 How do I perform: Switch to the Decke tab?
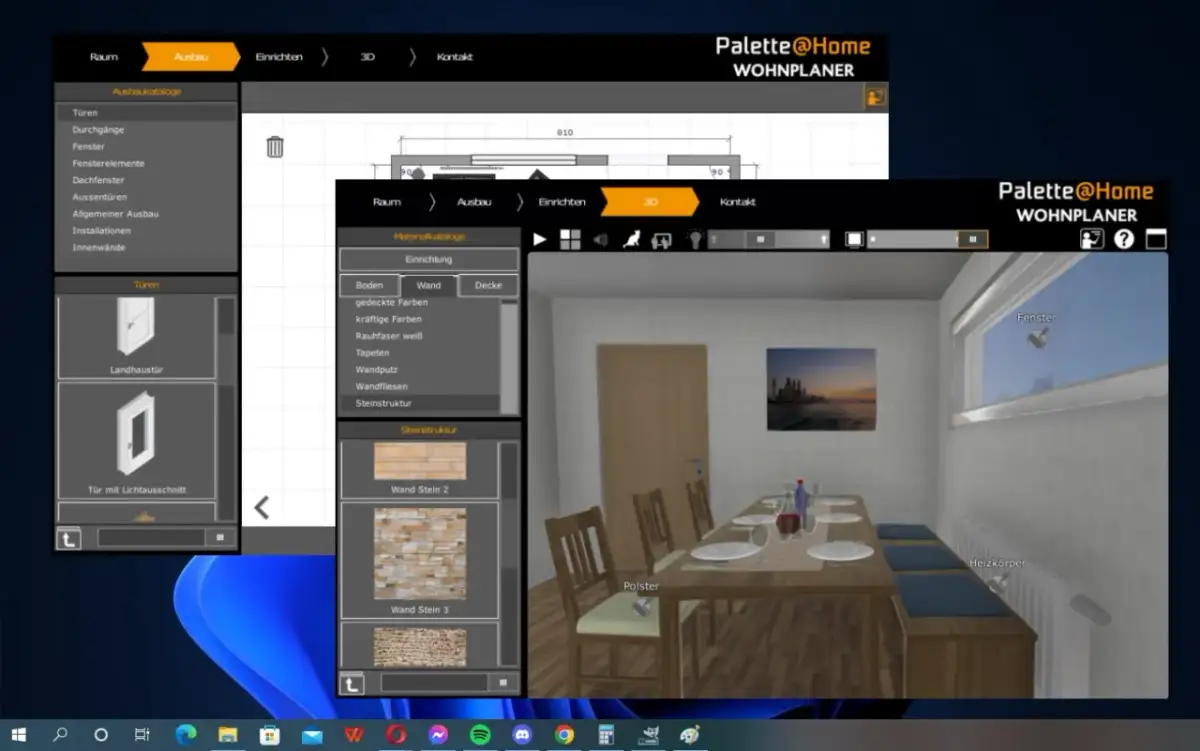(x=488, y=285)
